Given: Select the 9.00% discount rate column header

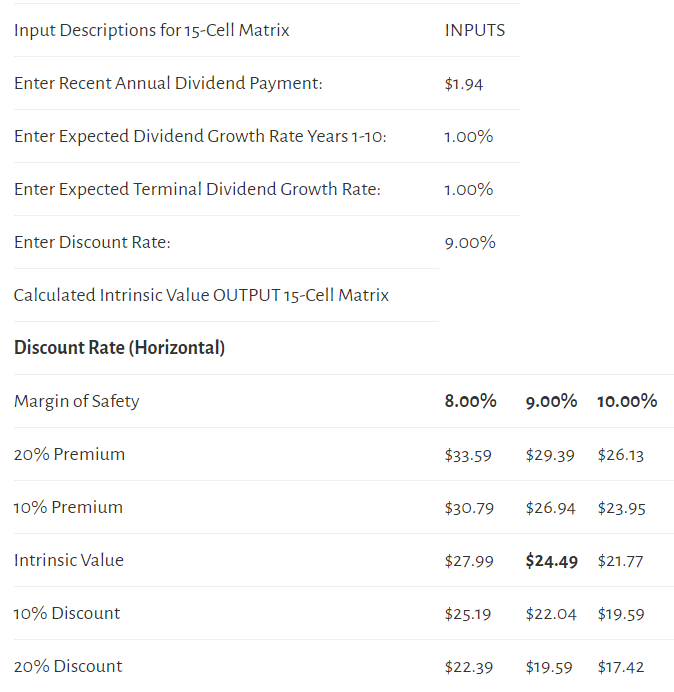Looking at the screenshot, I should point(551,401).
